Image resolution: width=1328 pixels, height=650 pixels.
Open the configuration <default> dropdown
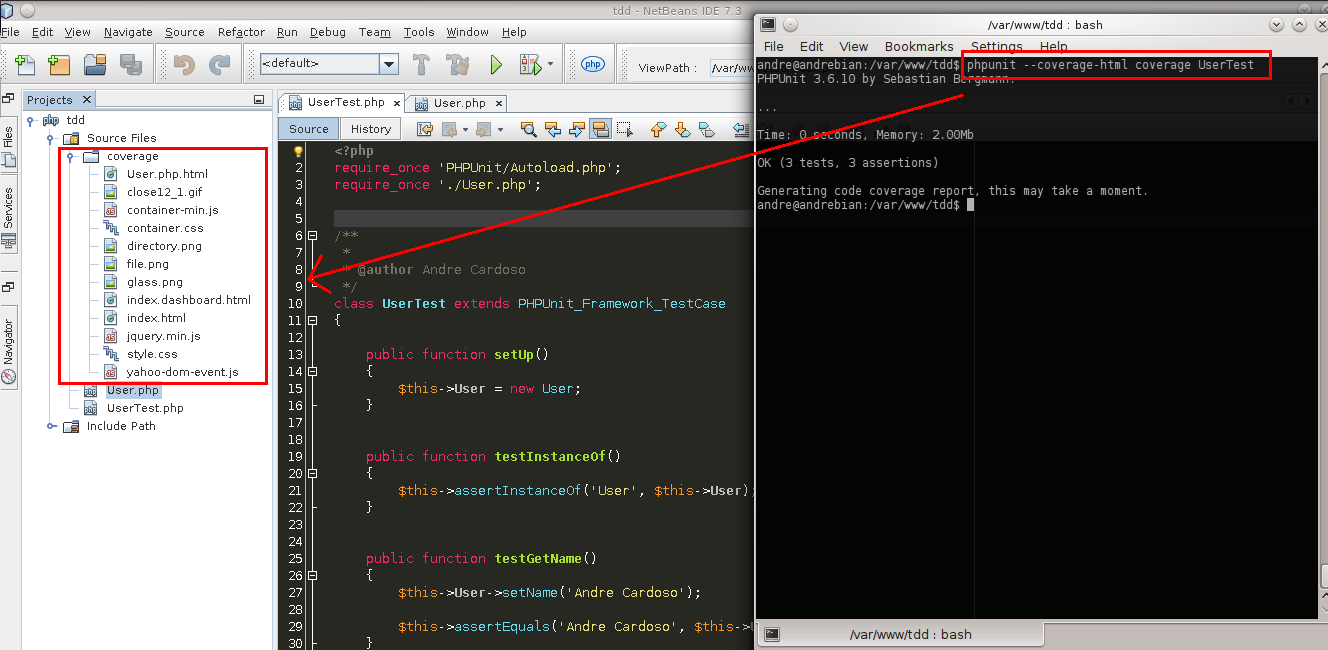(389, 64)
